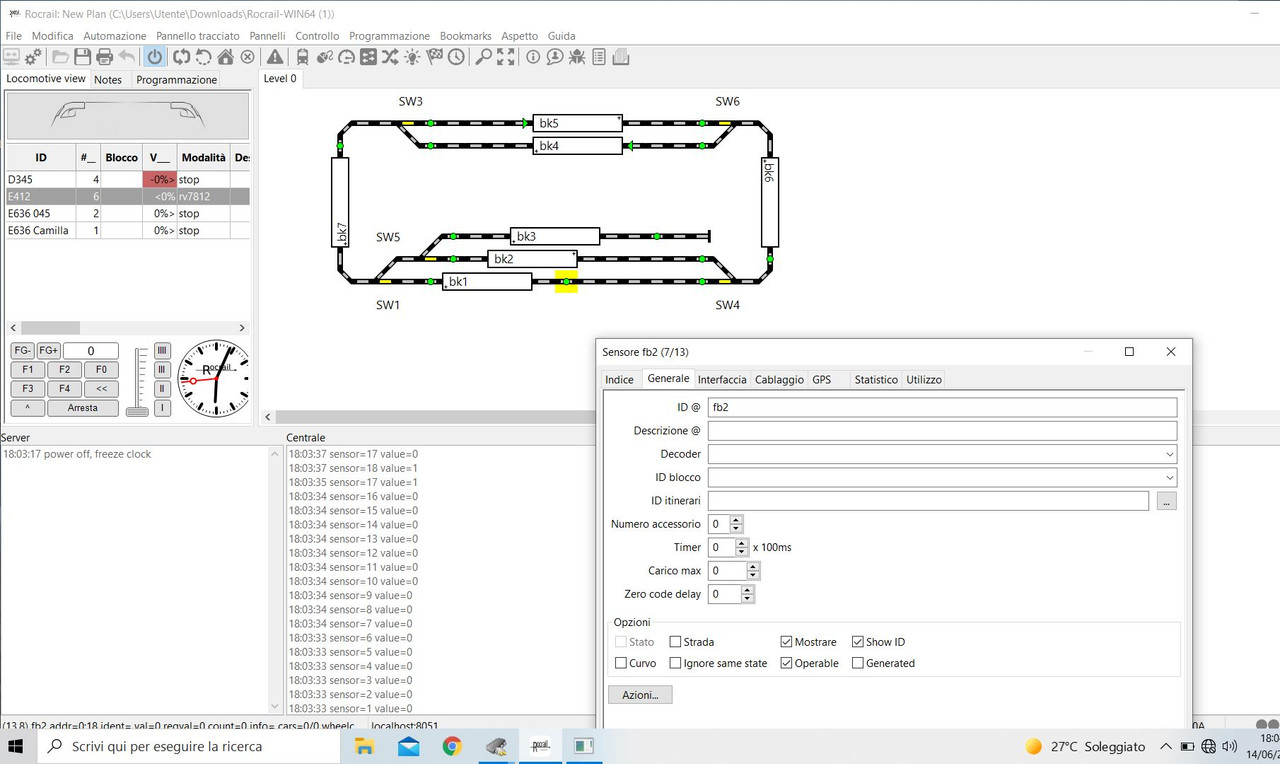Increase the Timer spinner value
The height and width of the screenshot is (764, 1280).
coord(742,543)
